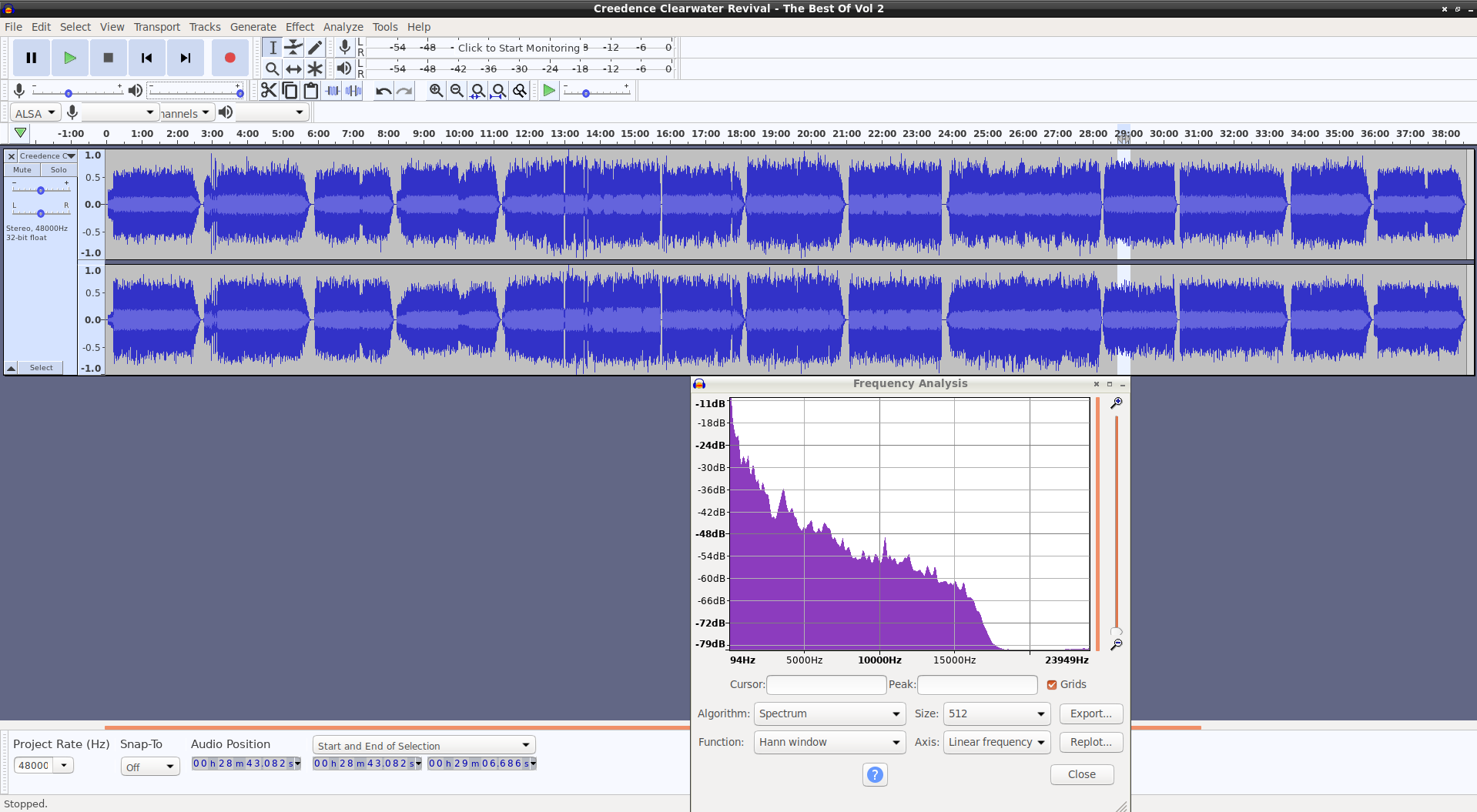This screenshot has height=812, width=1477.
Task: Collapse the track with the arrow button
Action: click(12, 368)
